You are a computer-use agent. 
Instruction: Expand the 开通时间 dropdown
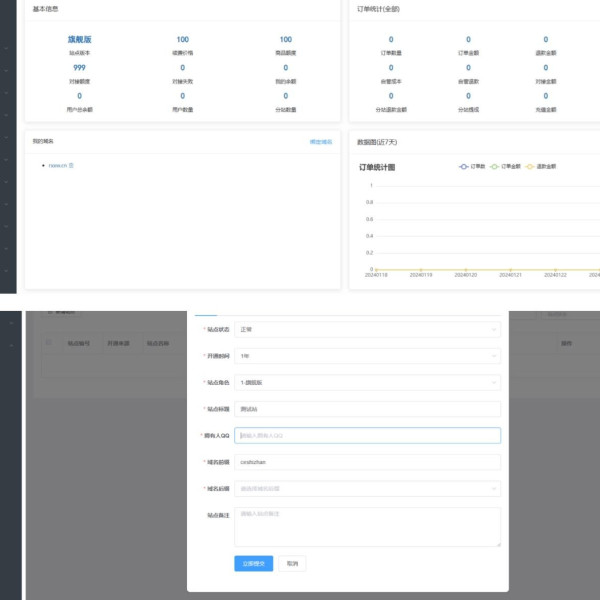click(366, 355)
